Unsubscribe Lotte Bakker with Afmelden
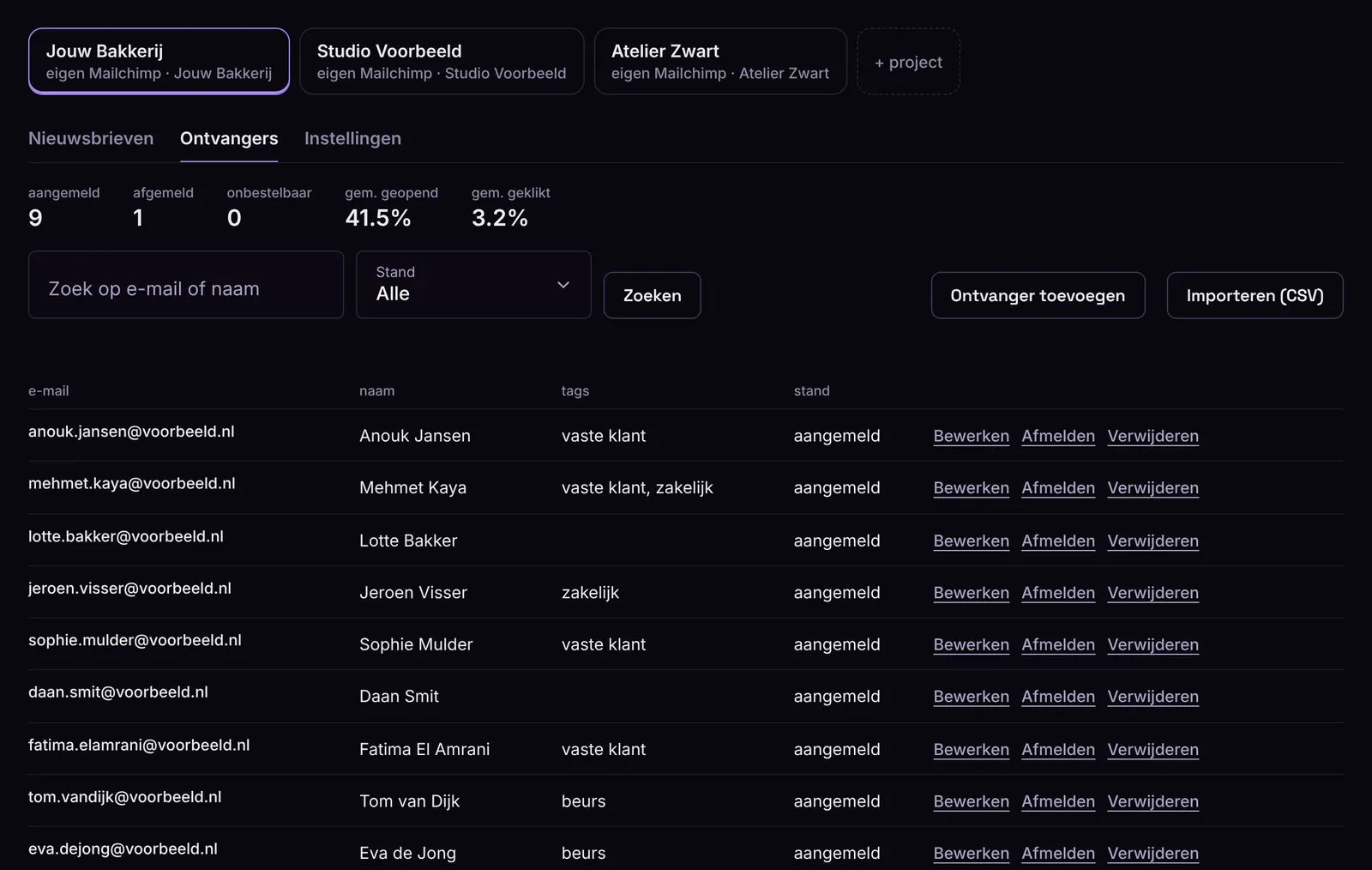This screenshot has width=1372, height=870. point(1058,541)
